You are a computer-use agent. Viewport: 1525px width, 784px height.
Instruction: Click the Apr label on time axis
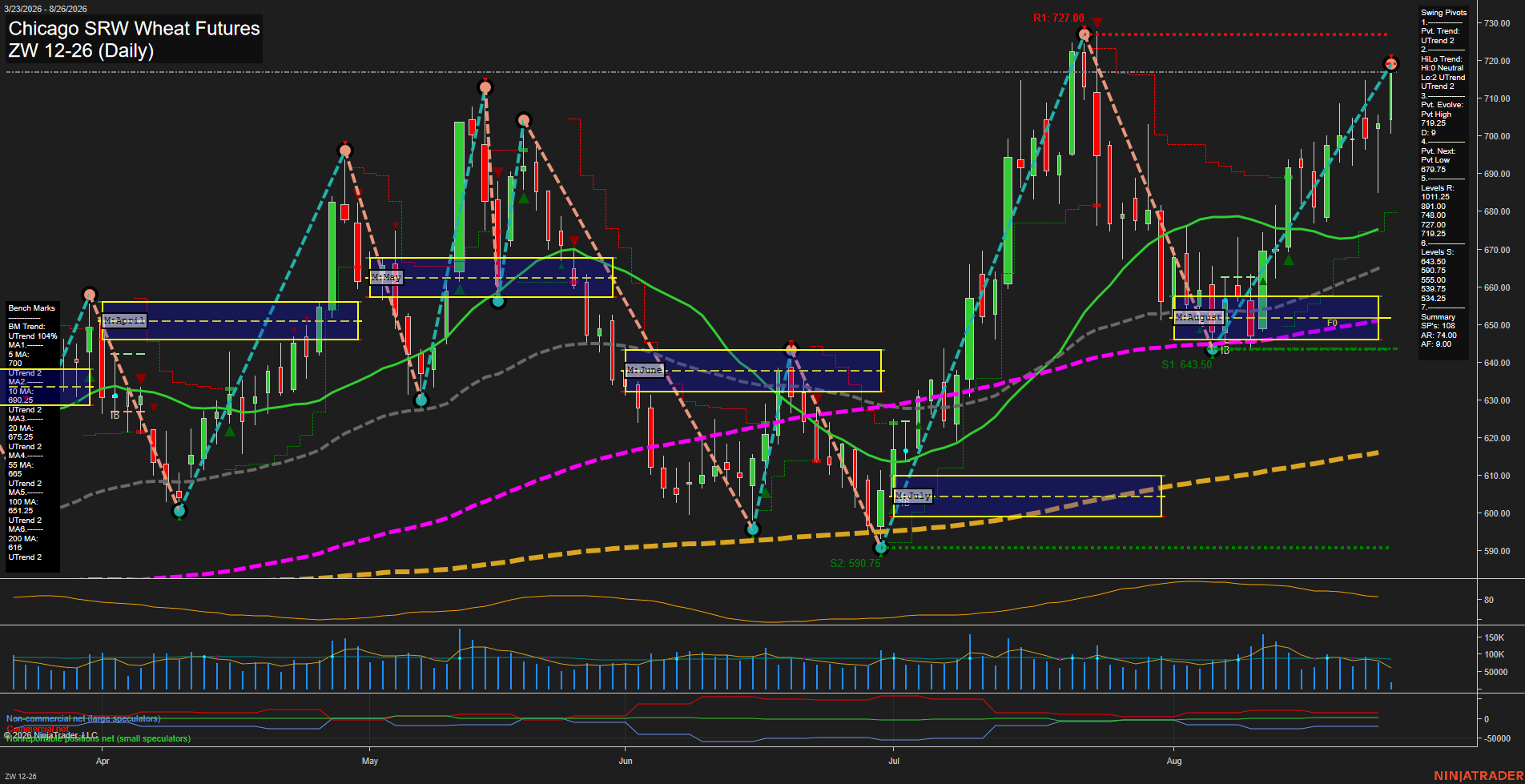pyautogui.click(x=103, y=761)
